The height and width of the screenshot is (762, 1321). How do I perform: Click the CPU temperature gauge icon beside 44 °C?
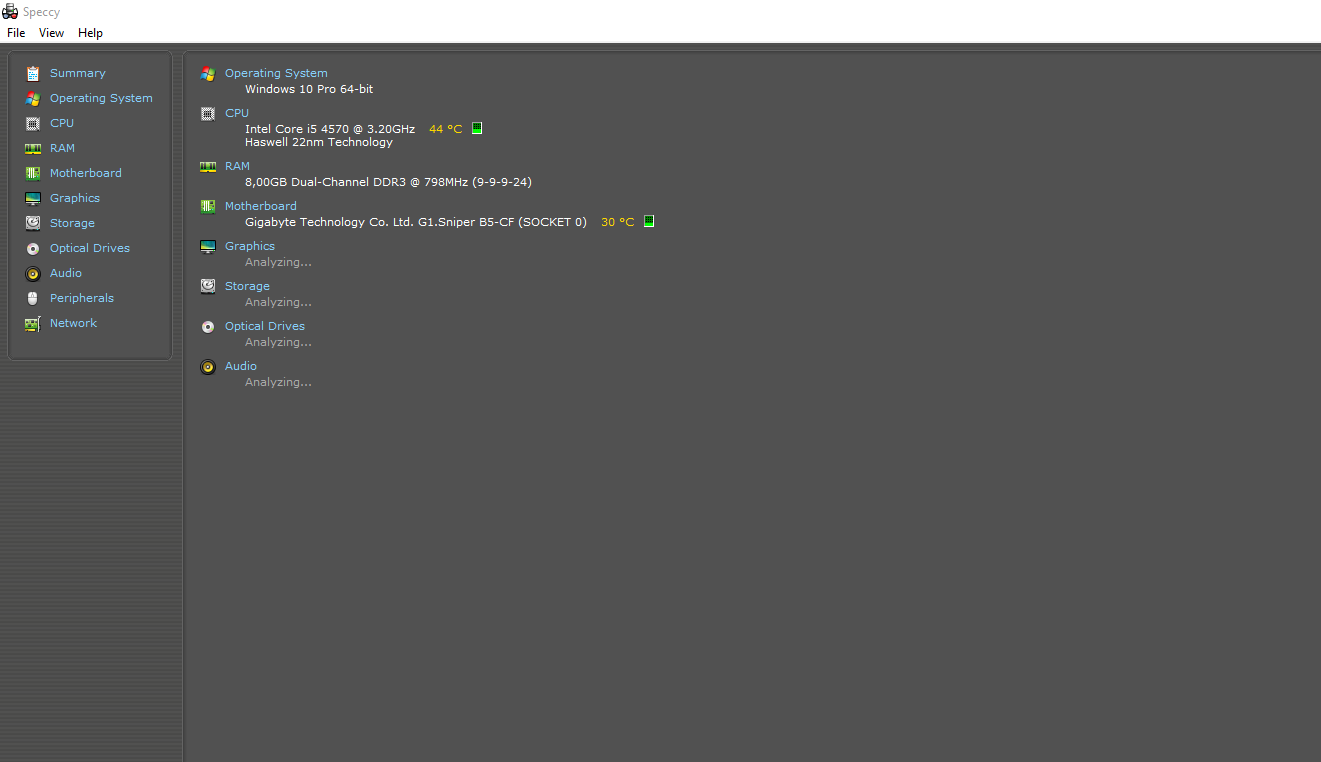coord(477,129)
